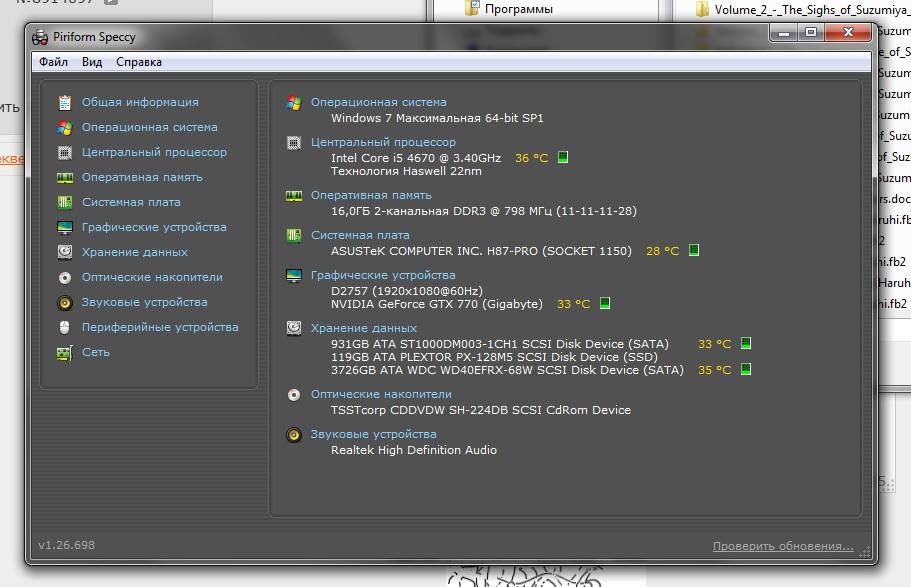This screenshot has height=587, width=911.
Task: Open Графические устройства heading link in summary
Action: 383,275
